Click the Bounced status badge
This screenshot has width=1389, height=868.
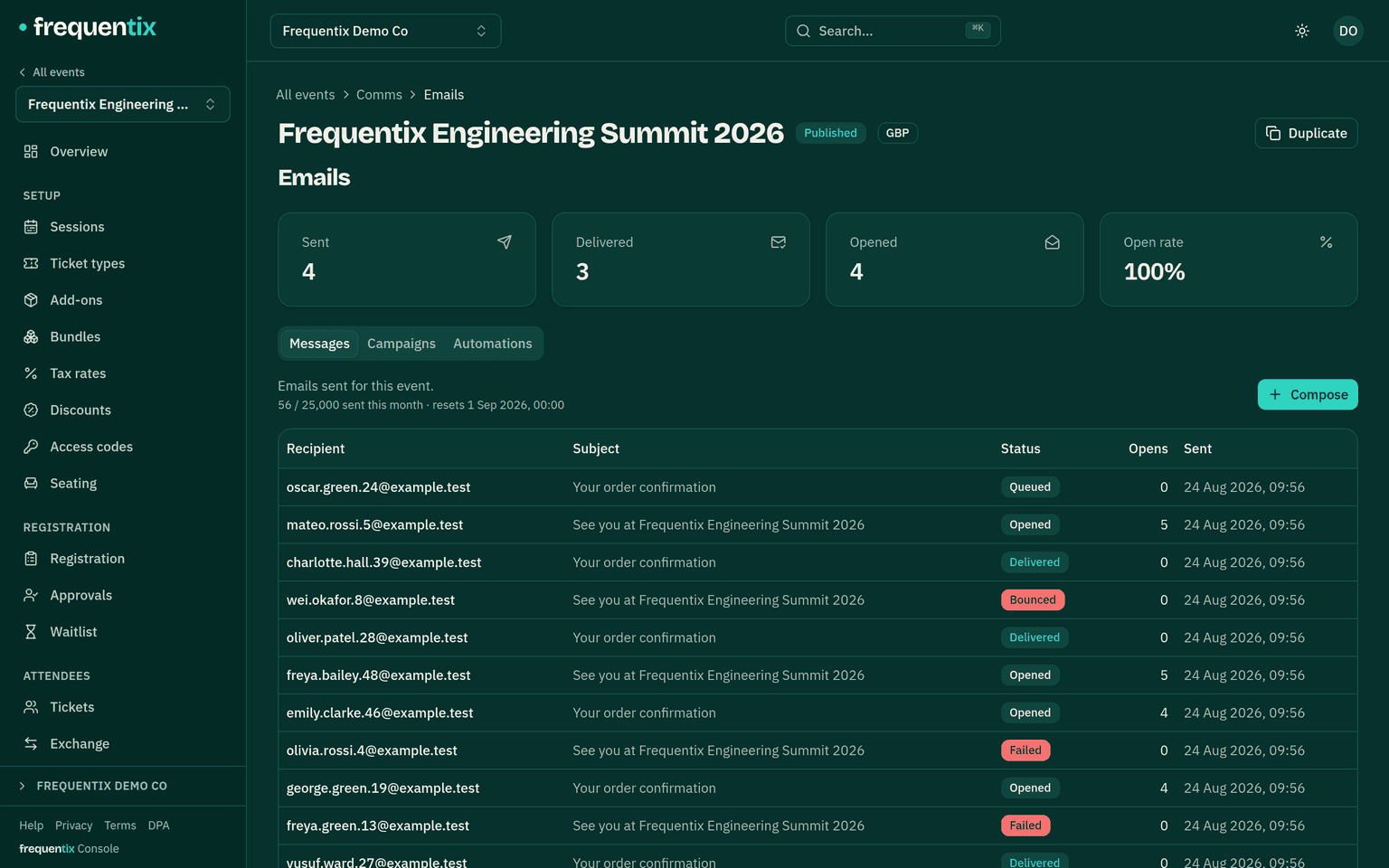click(x=1033, y=599)
